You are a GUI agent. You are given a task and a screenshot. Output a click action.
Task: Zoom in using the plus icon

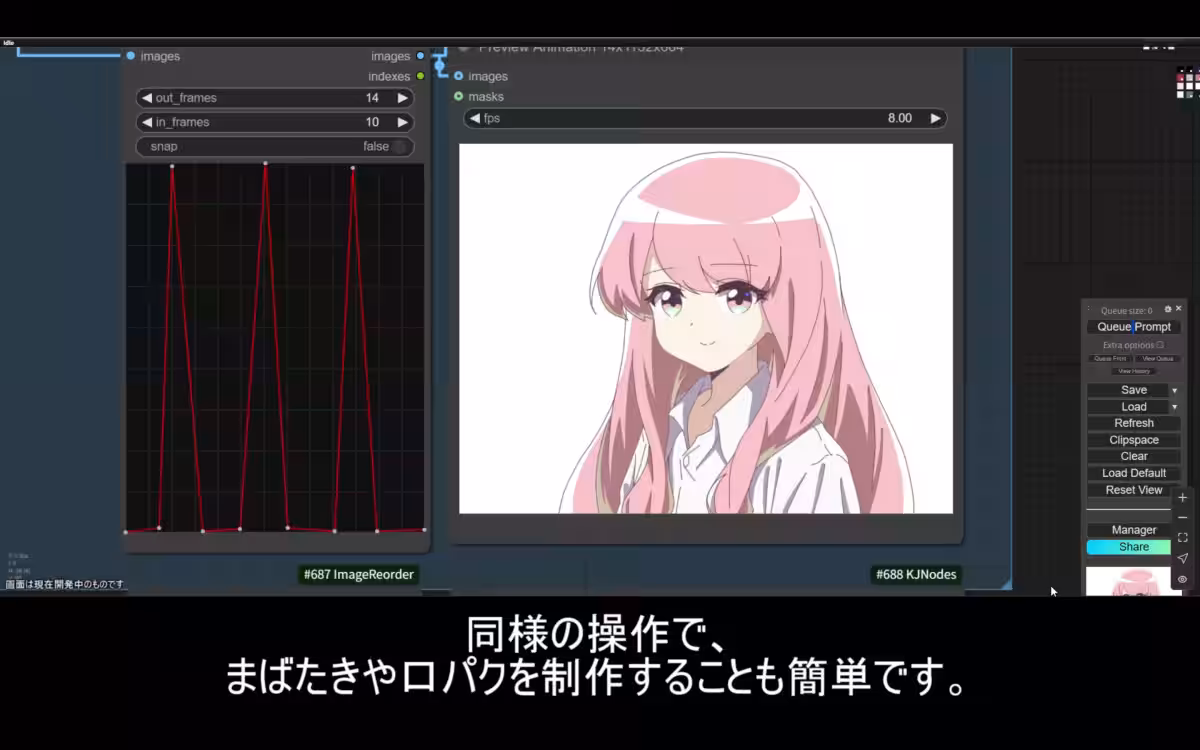1183,497
